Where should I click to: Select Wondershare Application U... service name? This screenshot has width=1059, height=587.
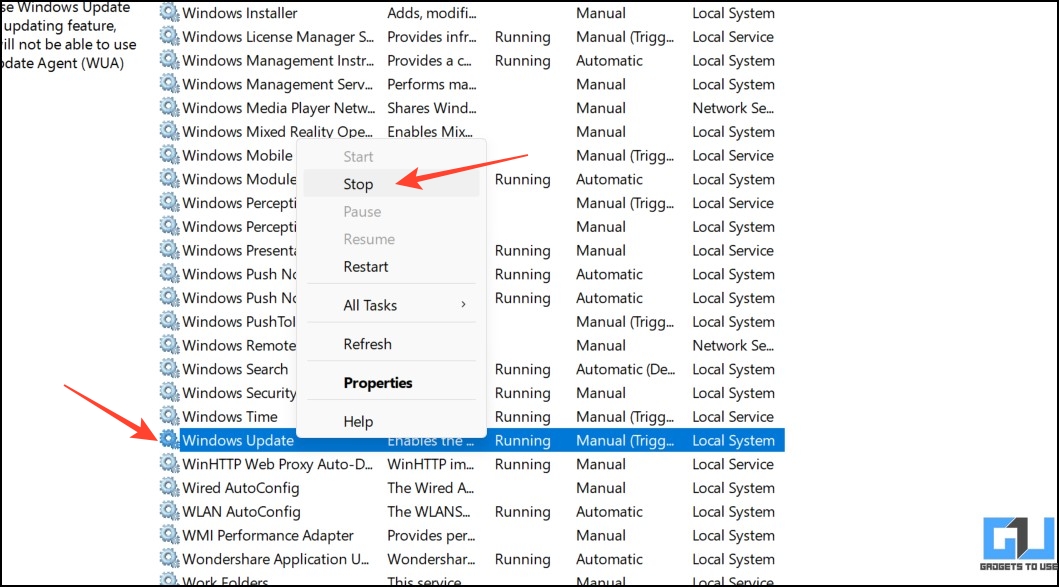click(276, 559)
